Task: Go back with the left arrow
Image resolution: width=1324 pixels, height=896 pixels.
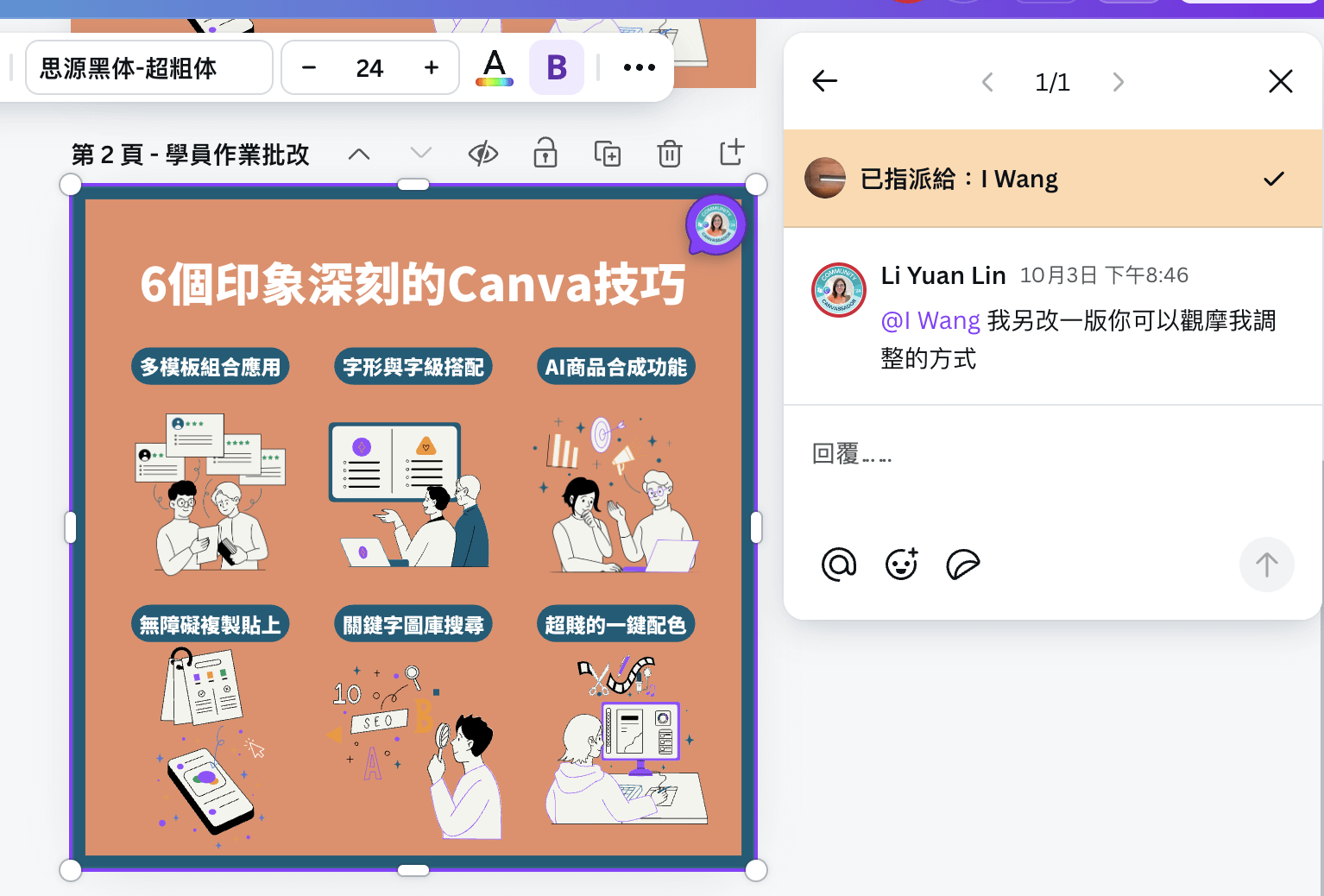Action: click(825, 81)
